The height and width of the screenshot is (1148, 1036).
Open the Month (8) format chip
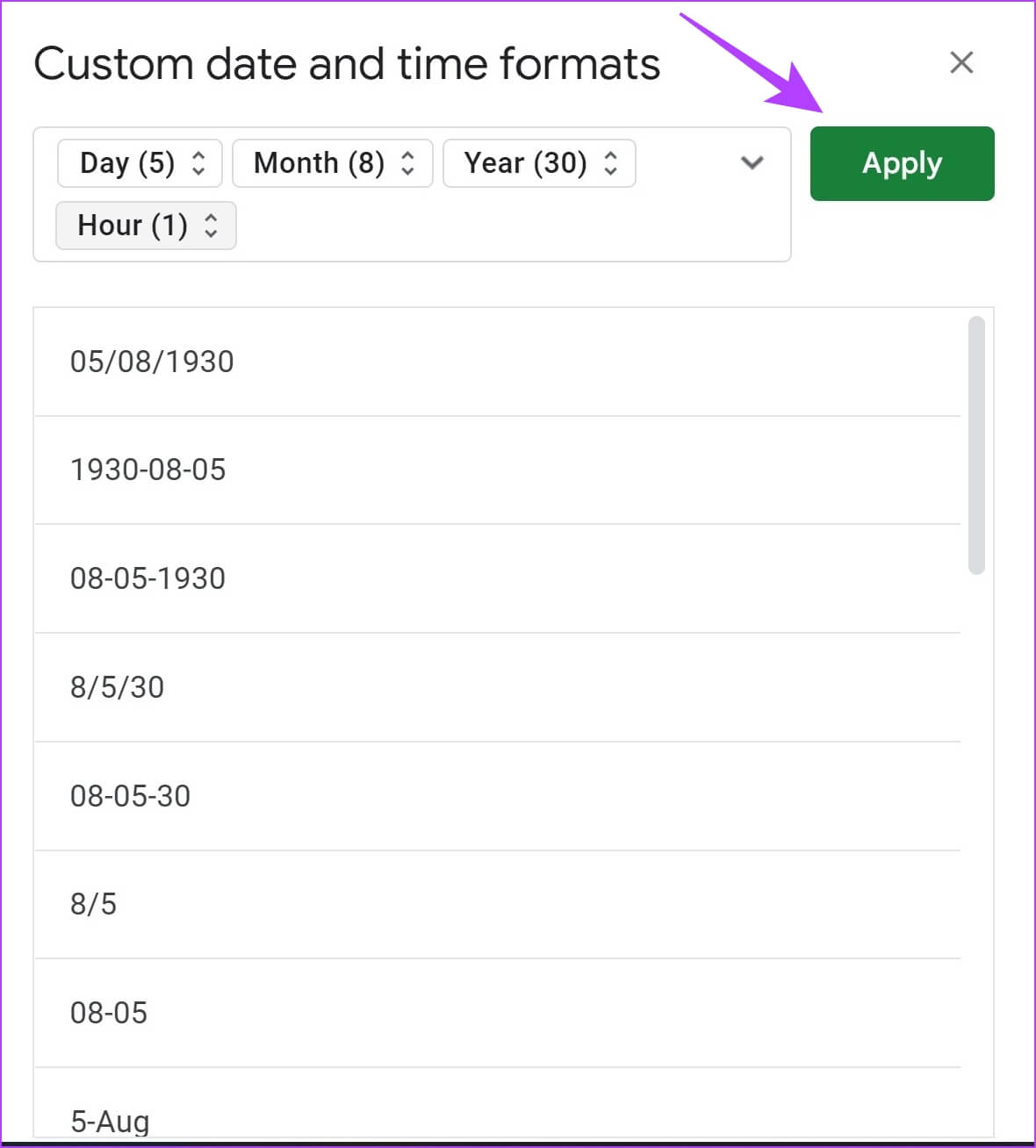(320, 163)
